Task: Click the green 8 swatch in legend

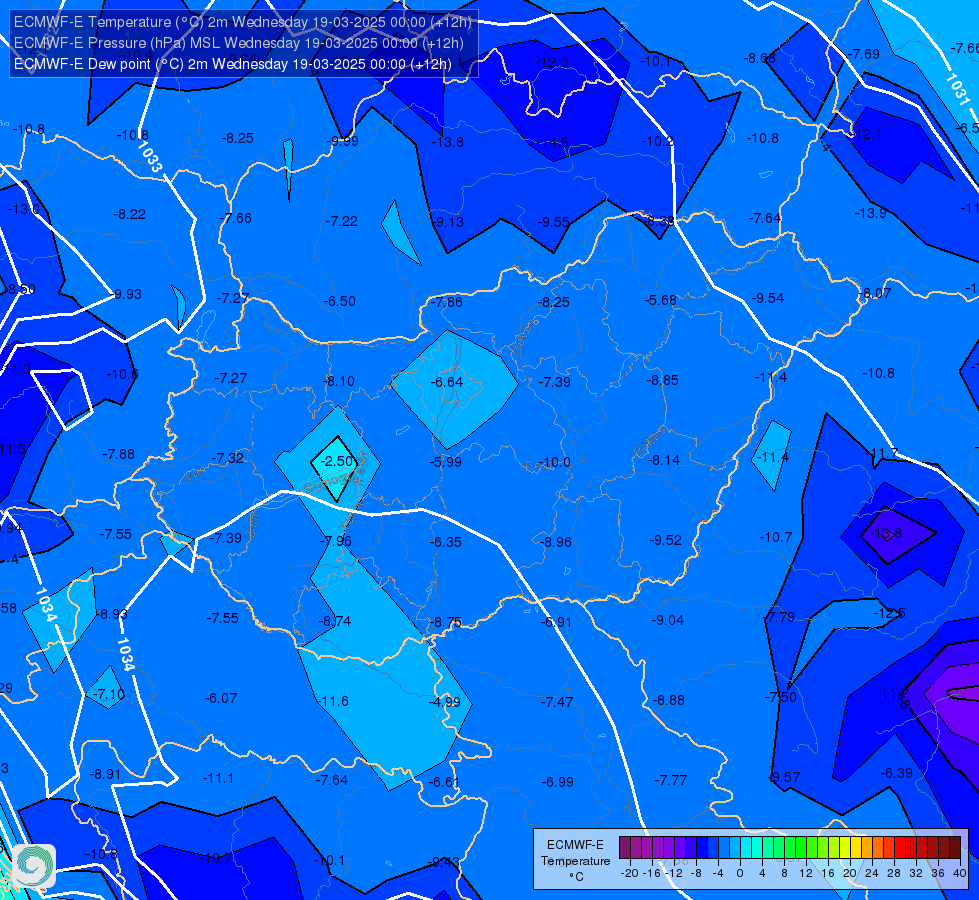Action: pyautogui.click(x=779, y=848)
